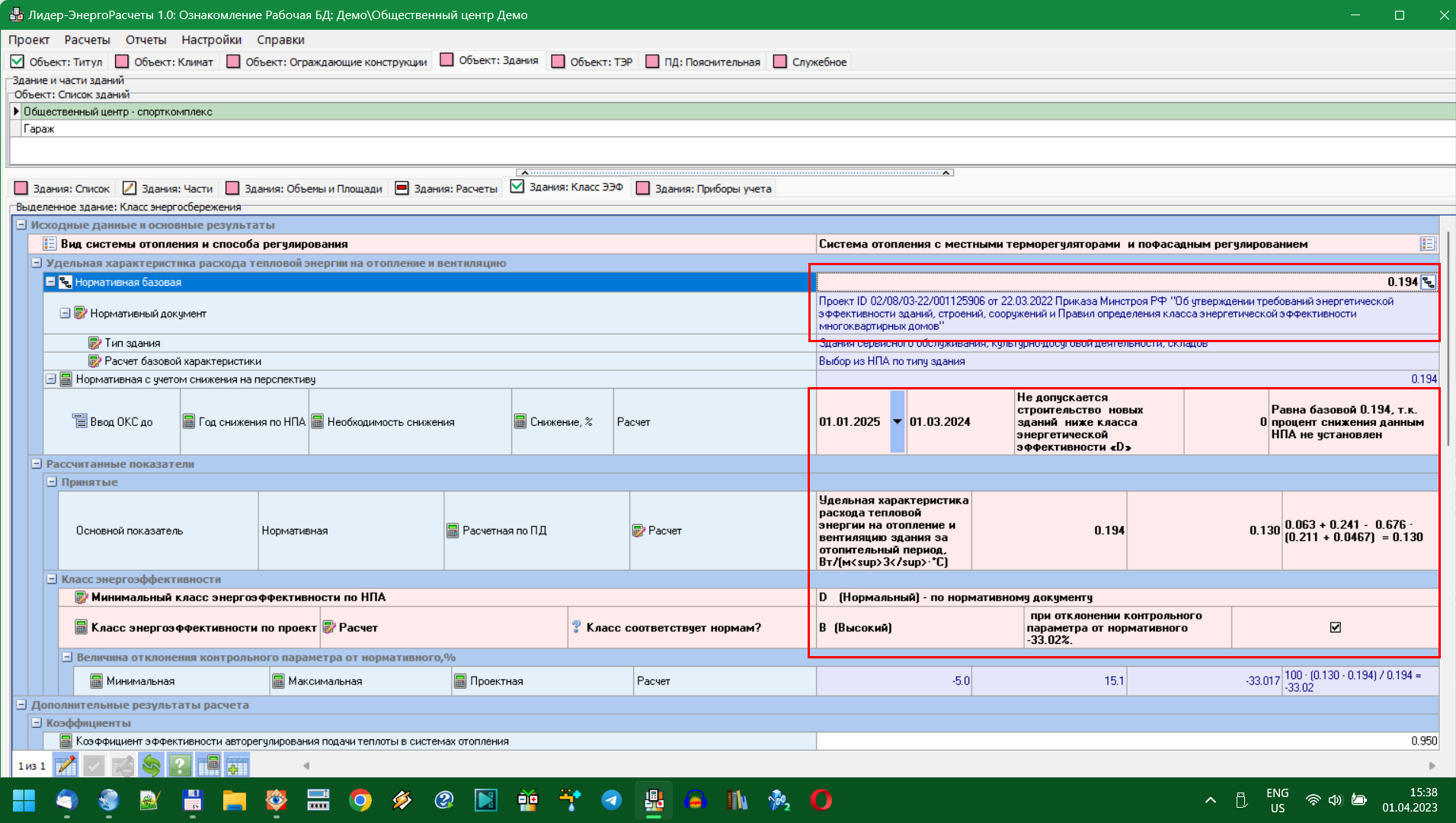
Task: Collapse the 'Рассчитанные показатели' group
Action: [x=37, y=463]
